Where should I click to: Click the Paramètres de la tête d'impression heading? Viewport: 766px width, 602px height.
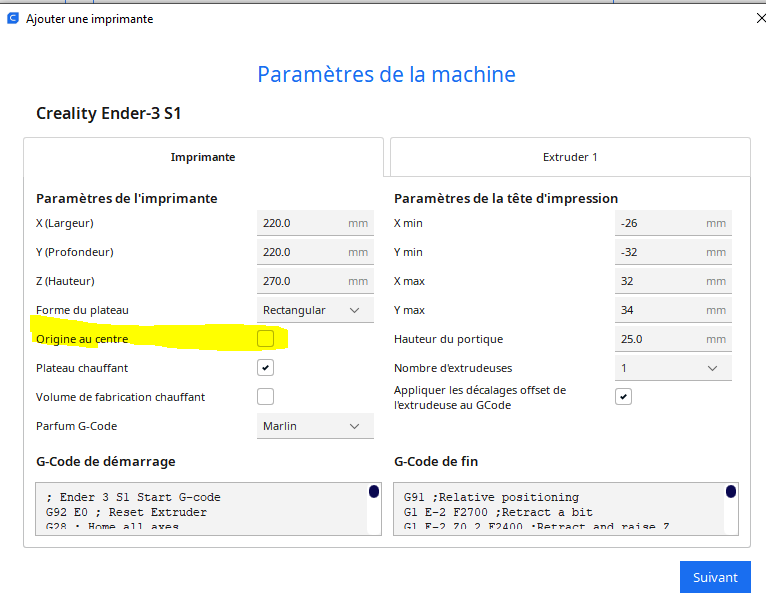coord(506,198)
